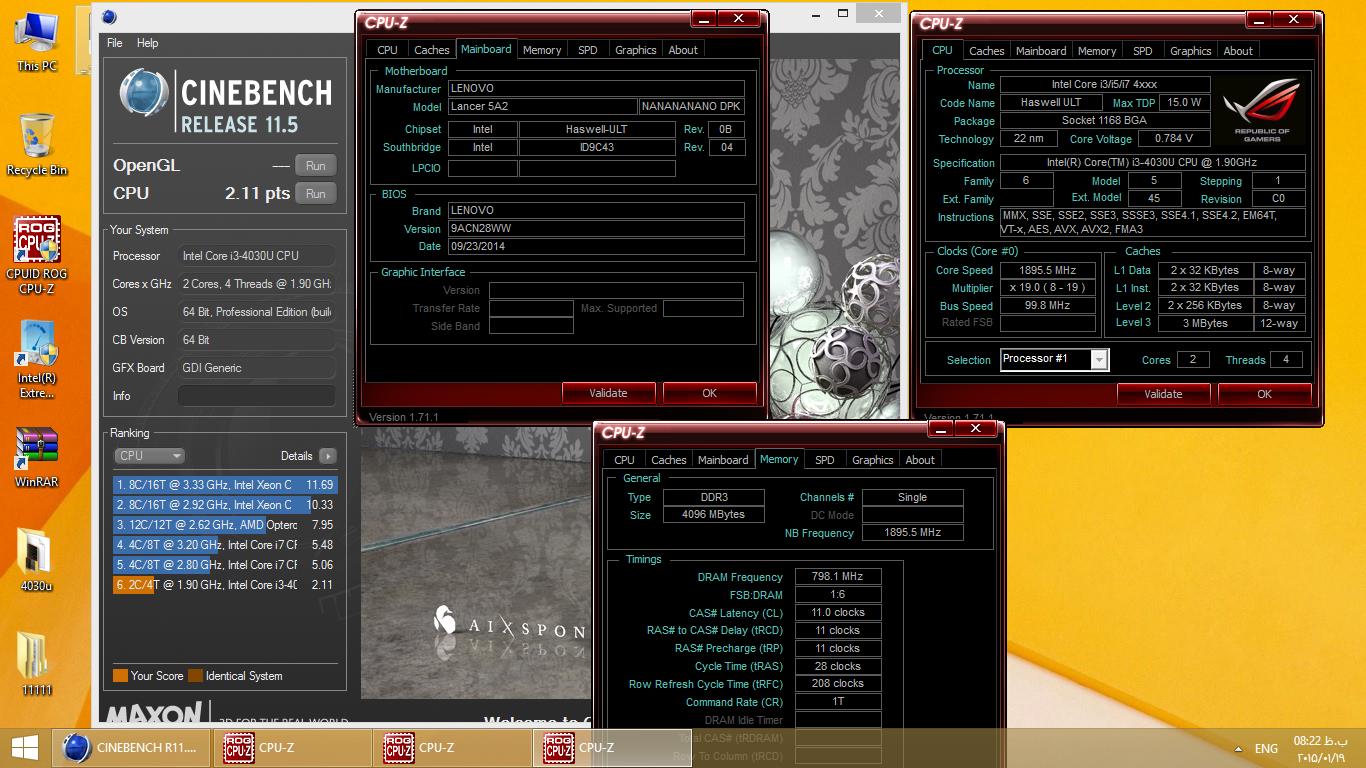
Task: Run the OpenGL benchmark
Action: pos(315,166)
